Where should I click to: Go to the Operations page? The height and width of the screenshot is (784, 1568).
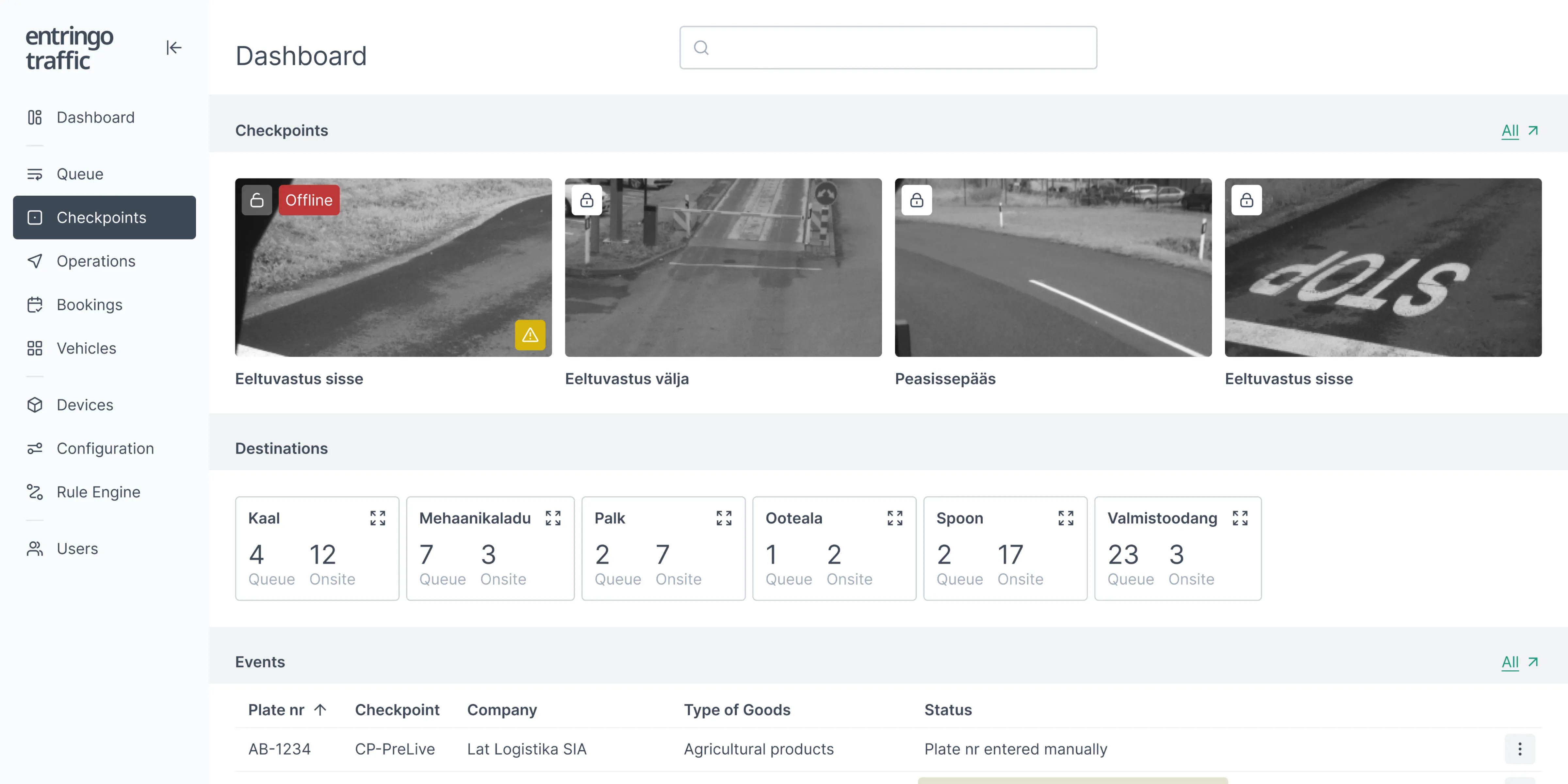(x=96, y=261)
